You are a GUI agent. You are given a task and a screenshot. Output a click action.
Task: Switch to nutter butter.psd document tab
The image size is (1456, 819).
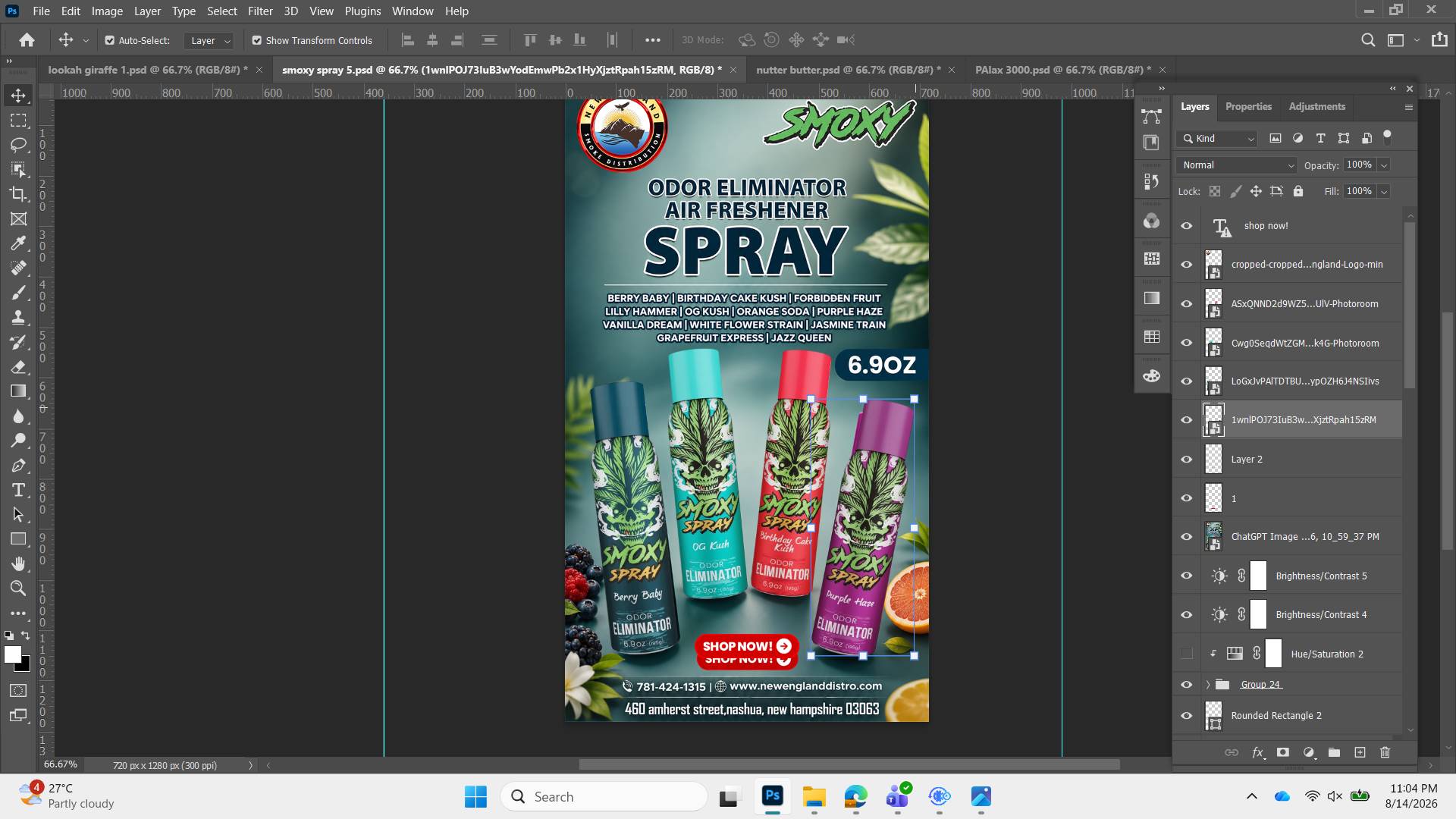848,70
